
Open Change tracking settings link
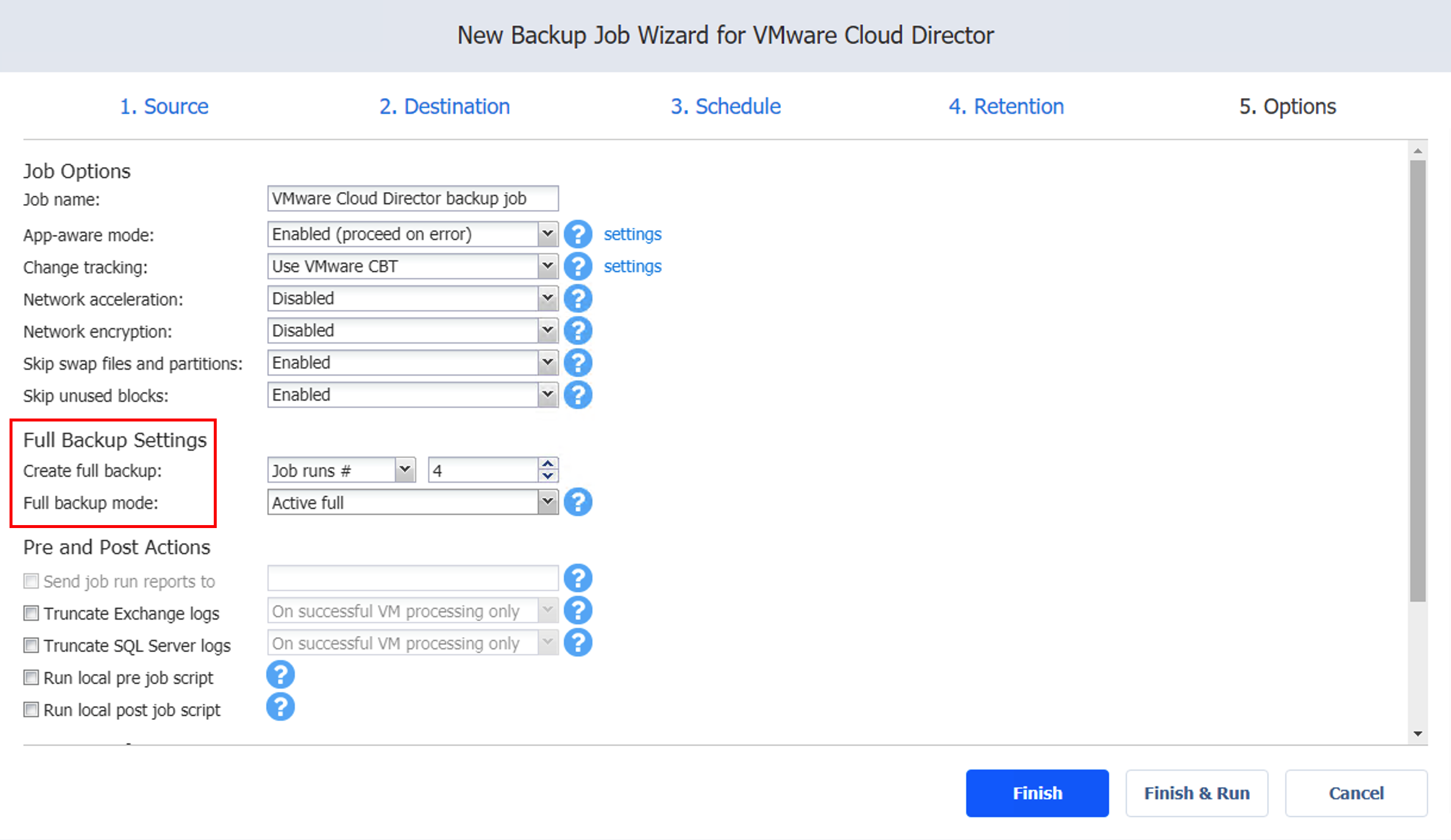tap(632, 266)
